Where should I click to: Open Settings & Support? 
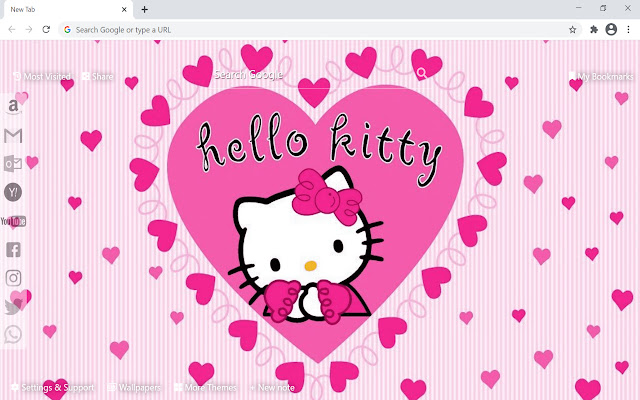pyautogui.click(x=53, y=387)
